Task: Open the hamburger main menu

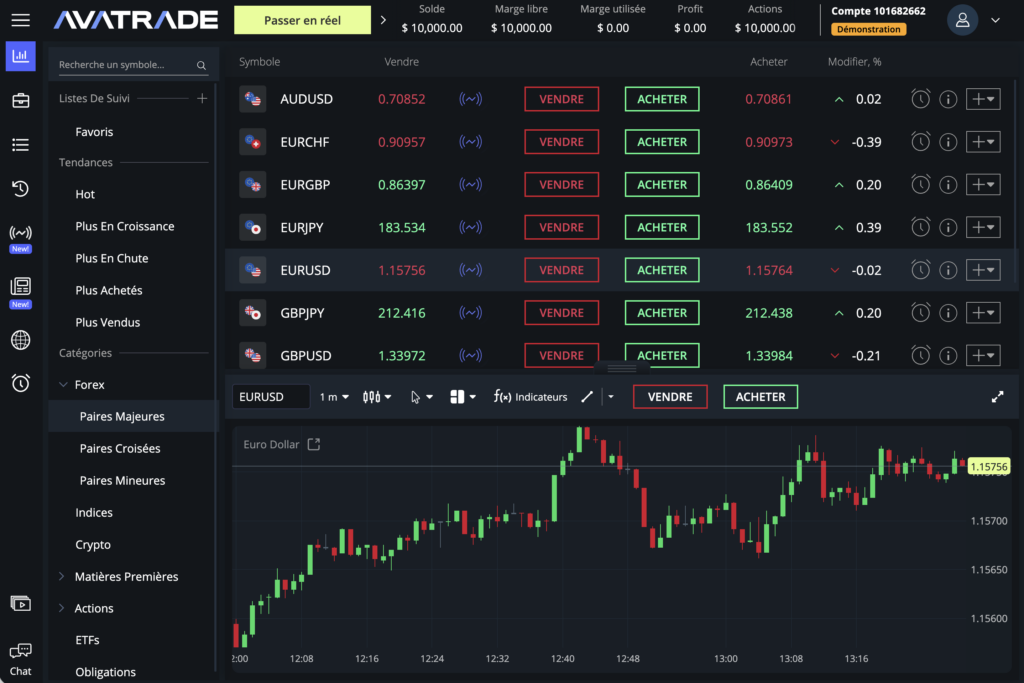Action: [x=20, y=20]
